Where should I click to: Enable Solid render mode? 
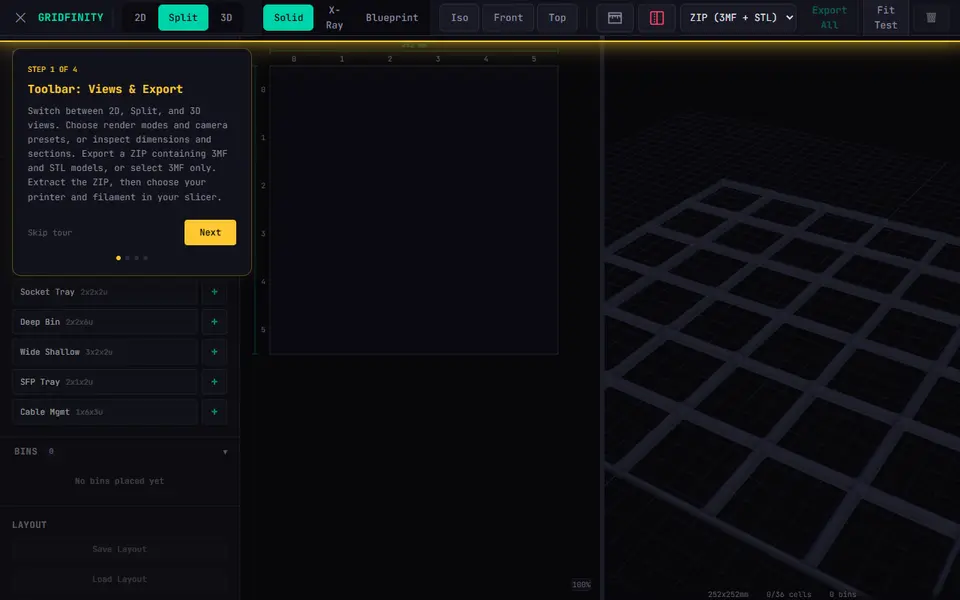[288, 18]
